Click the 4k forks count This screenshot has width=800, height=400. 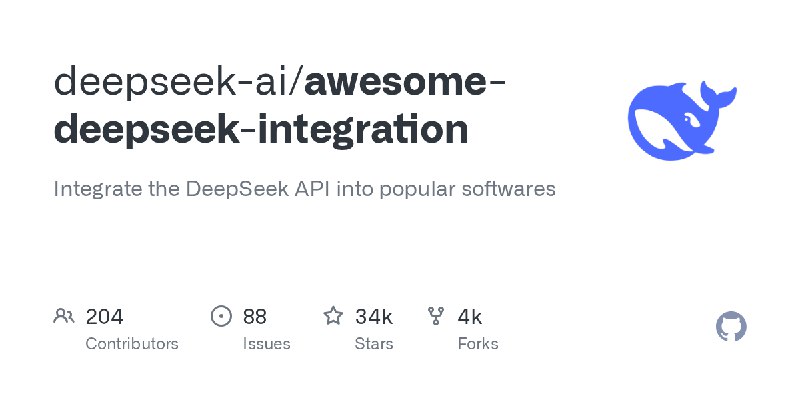tap(470, 317)
